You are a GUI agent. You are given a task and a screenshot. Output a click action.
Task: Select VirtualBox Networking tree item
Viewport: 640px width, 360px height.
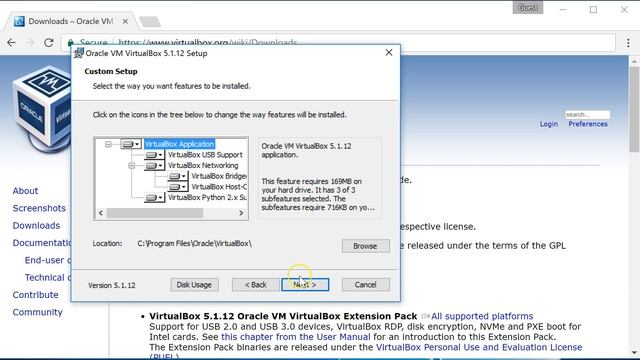point(203,165)
